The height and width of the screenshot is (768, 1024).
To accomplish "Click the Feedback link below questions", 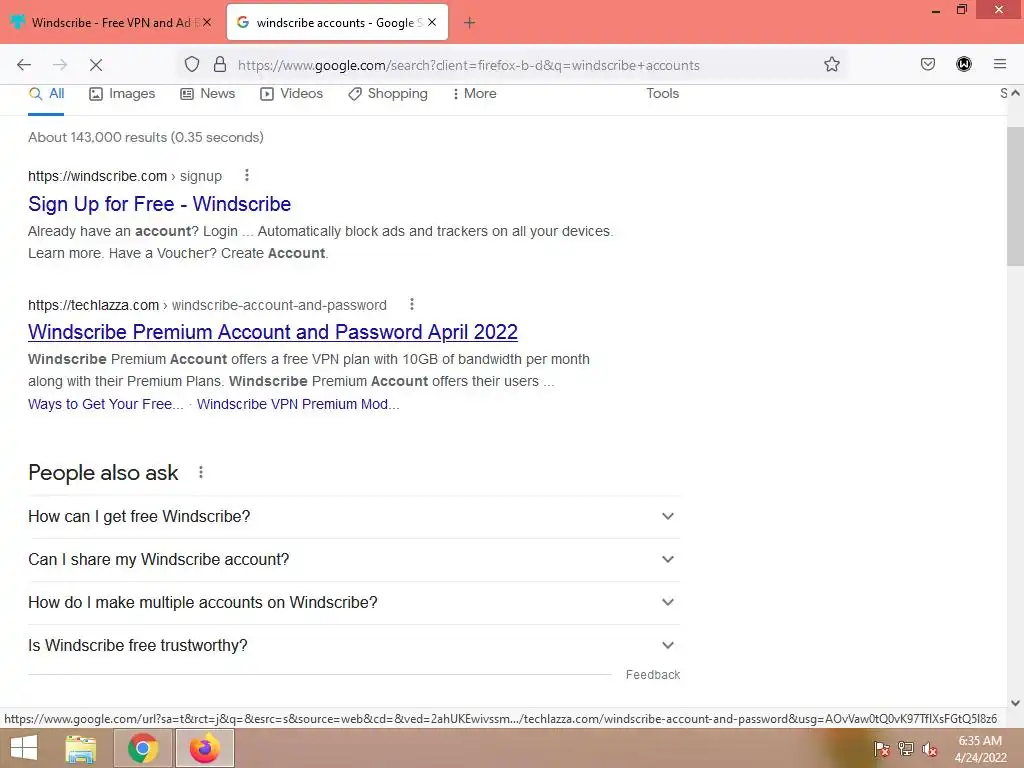I will tap(652, 675).
